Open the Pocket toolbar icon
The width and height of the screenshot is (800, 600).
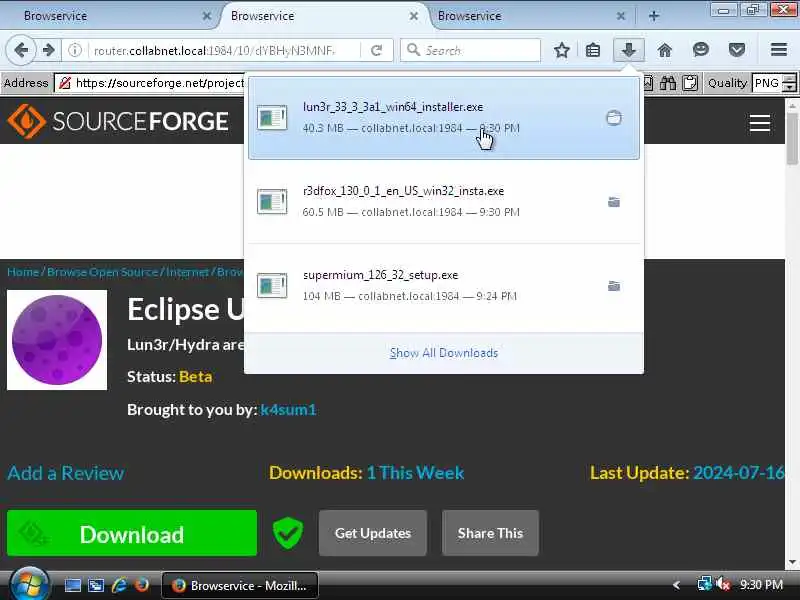[737, 50]
